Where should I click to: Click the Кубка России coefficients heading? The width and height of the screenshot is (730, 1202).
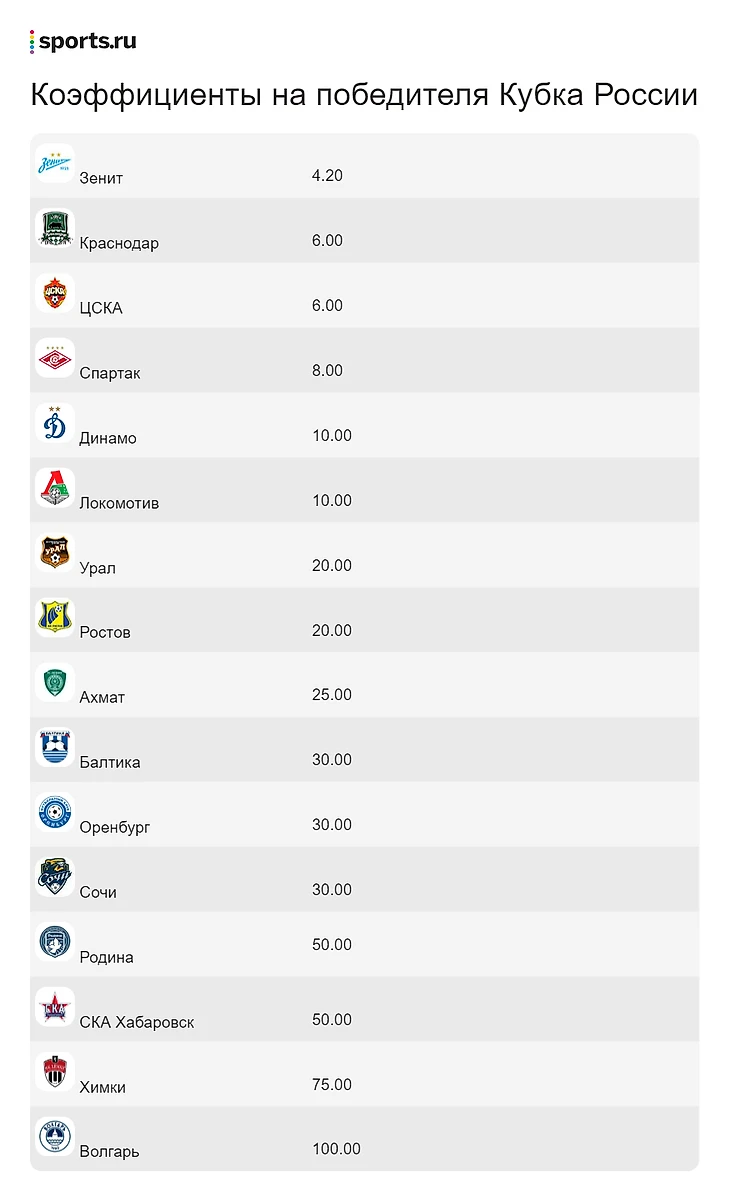pos(364,96)
